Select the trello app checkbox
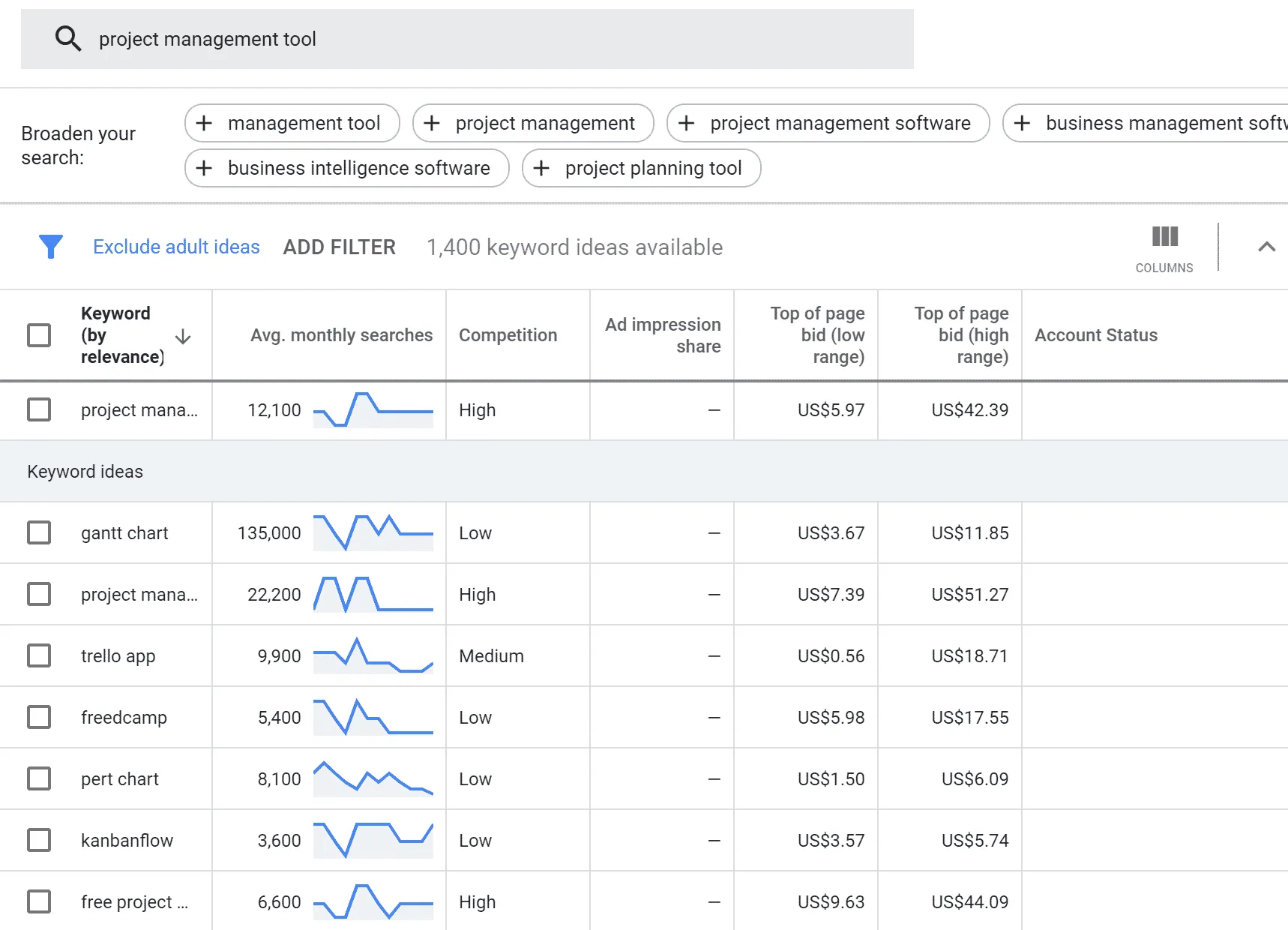This screenshot has height=930, width=1288. point(39,655)
